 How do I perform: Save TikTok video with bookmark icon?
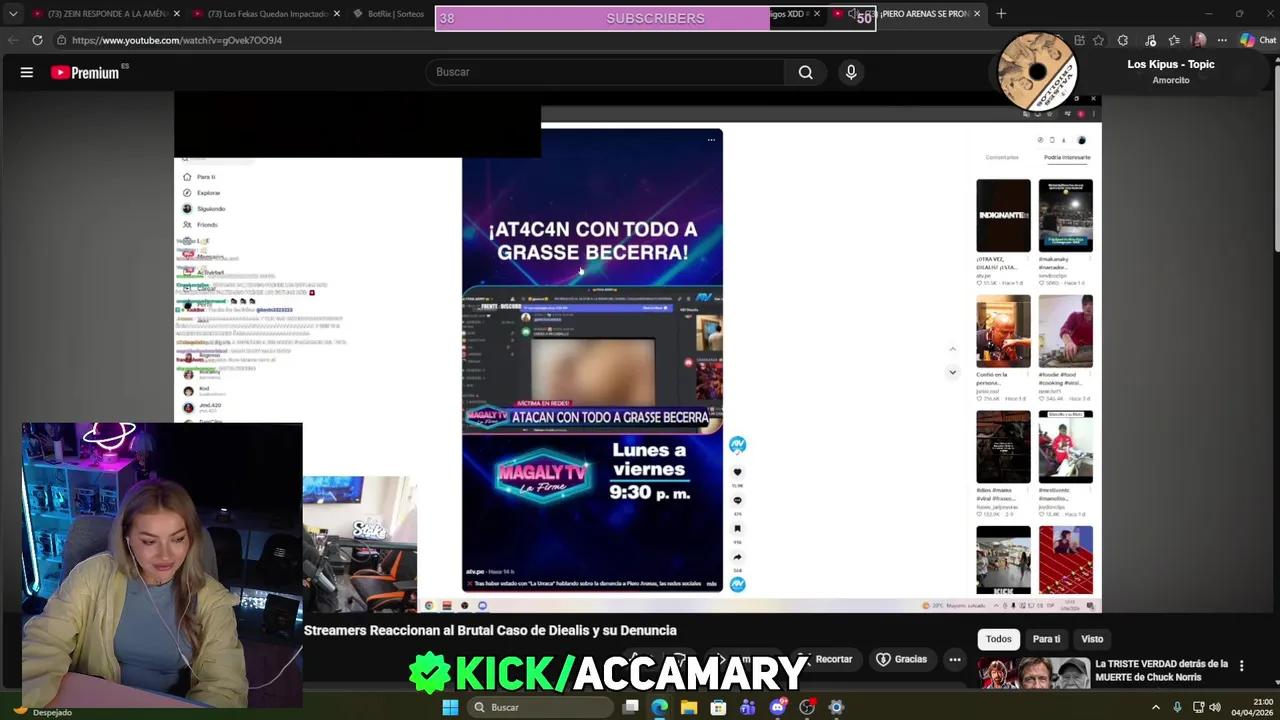point(737,529)
